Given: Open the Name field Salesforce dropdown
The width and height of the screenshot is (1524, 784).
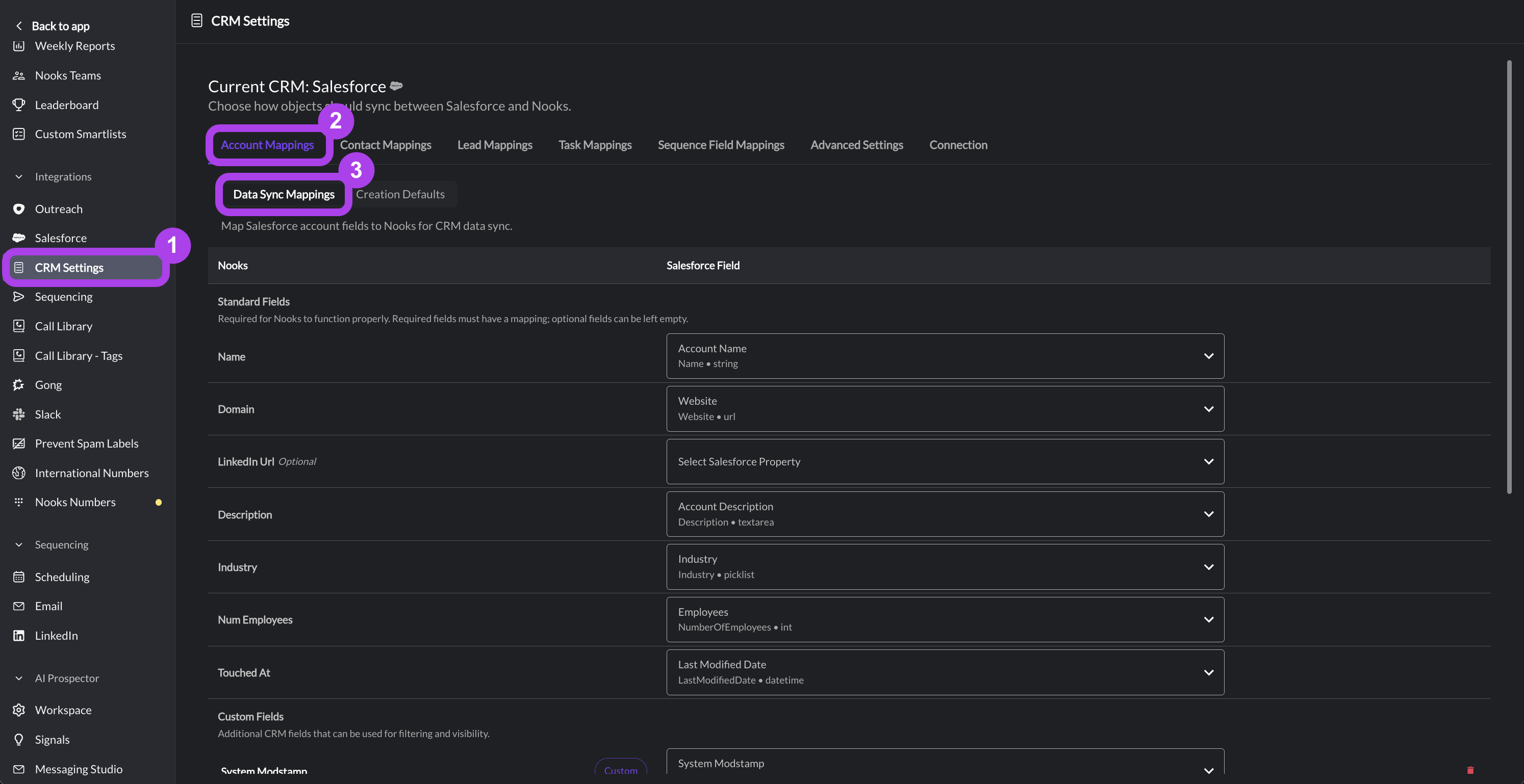Looking at the screenshot, I should (945, 356).
